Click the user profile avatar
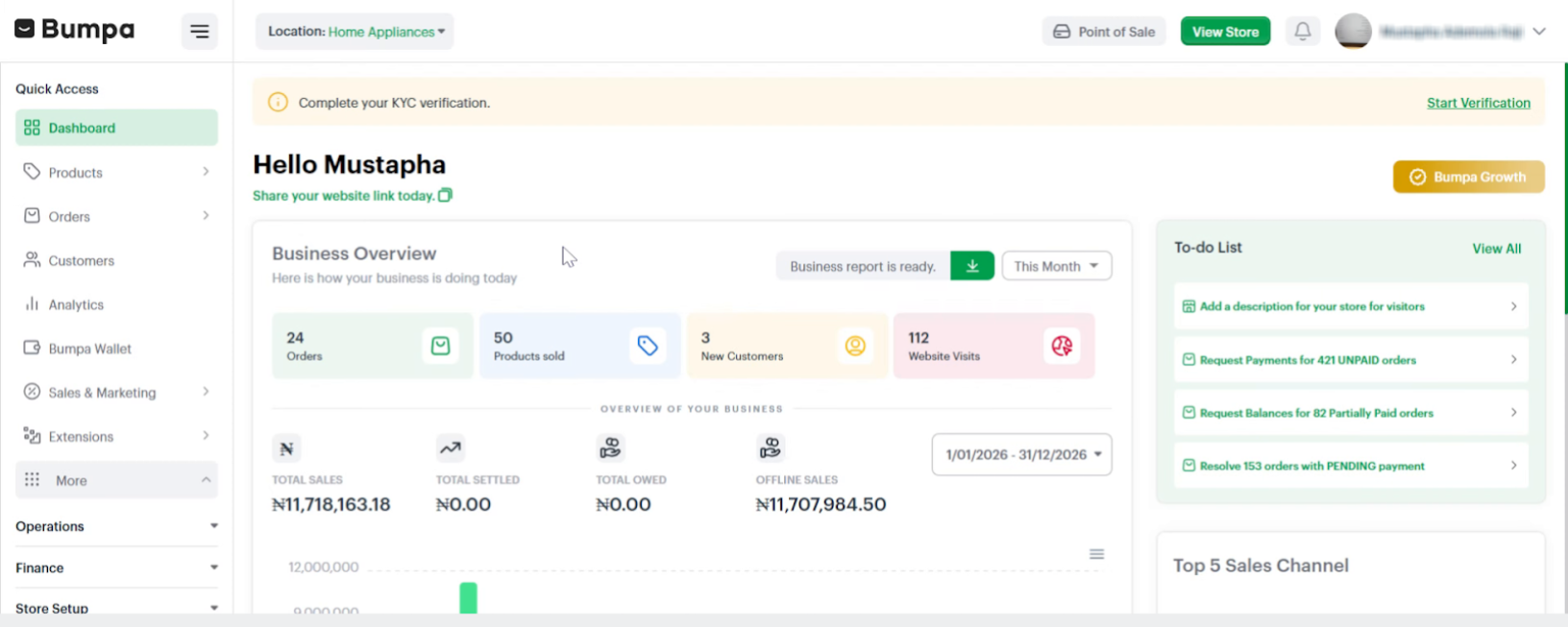 coord(1353,32)
